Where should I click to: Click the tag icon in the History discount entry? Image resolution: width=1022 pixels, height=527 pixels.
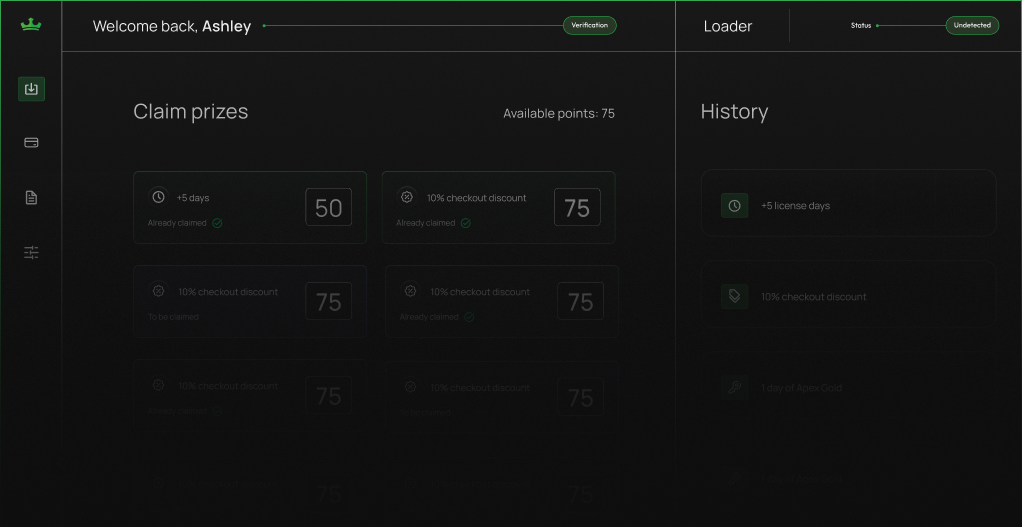(734, 297)
